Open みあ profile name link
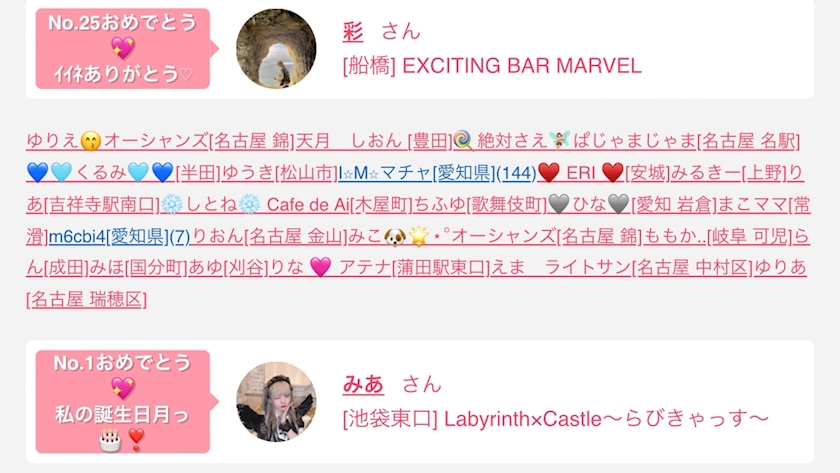 coord(363,384)
